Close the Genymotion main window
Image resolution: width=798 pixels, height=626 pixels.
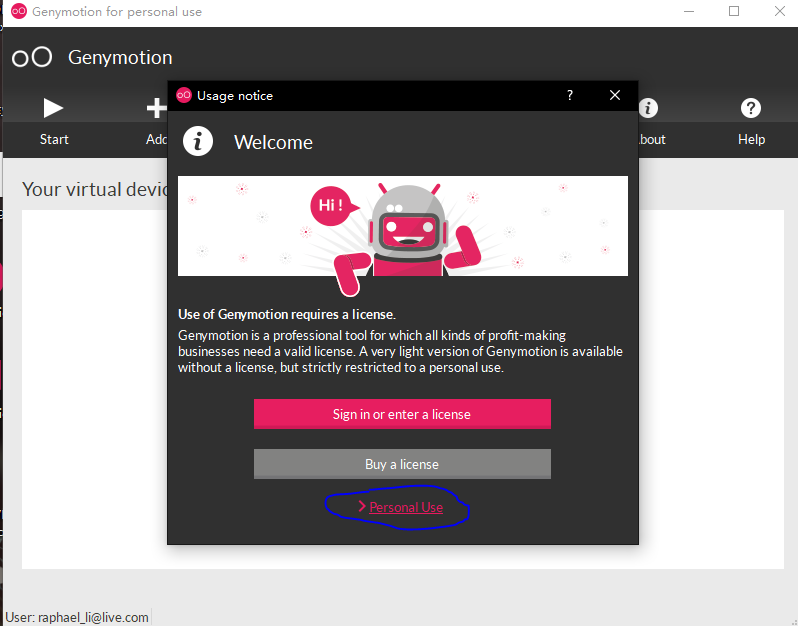click(780, 11)
